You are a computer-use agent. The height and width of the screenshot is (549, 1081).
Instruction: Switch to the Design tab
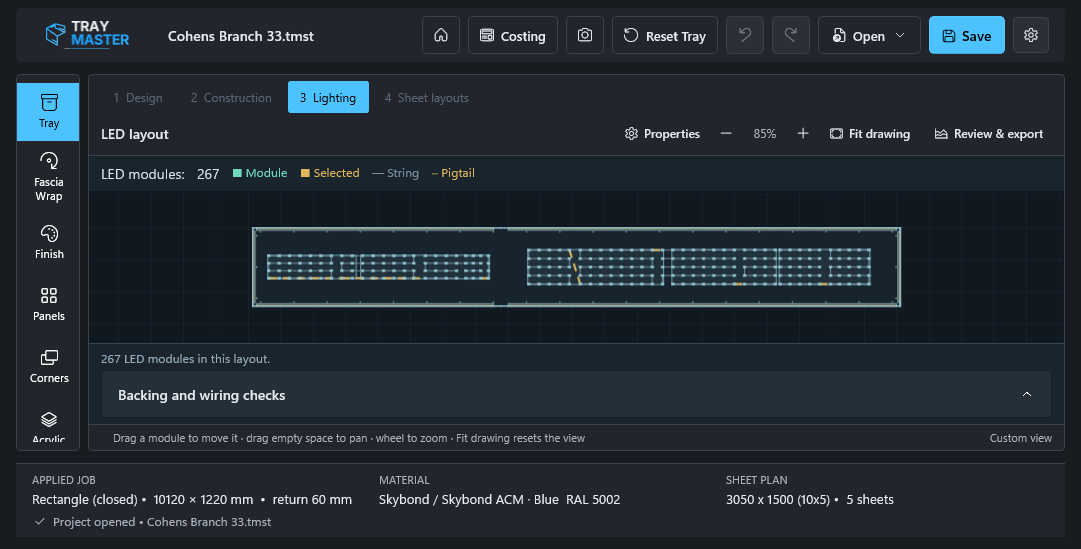[138, 97]
